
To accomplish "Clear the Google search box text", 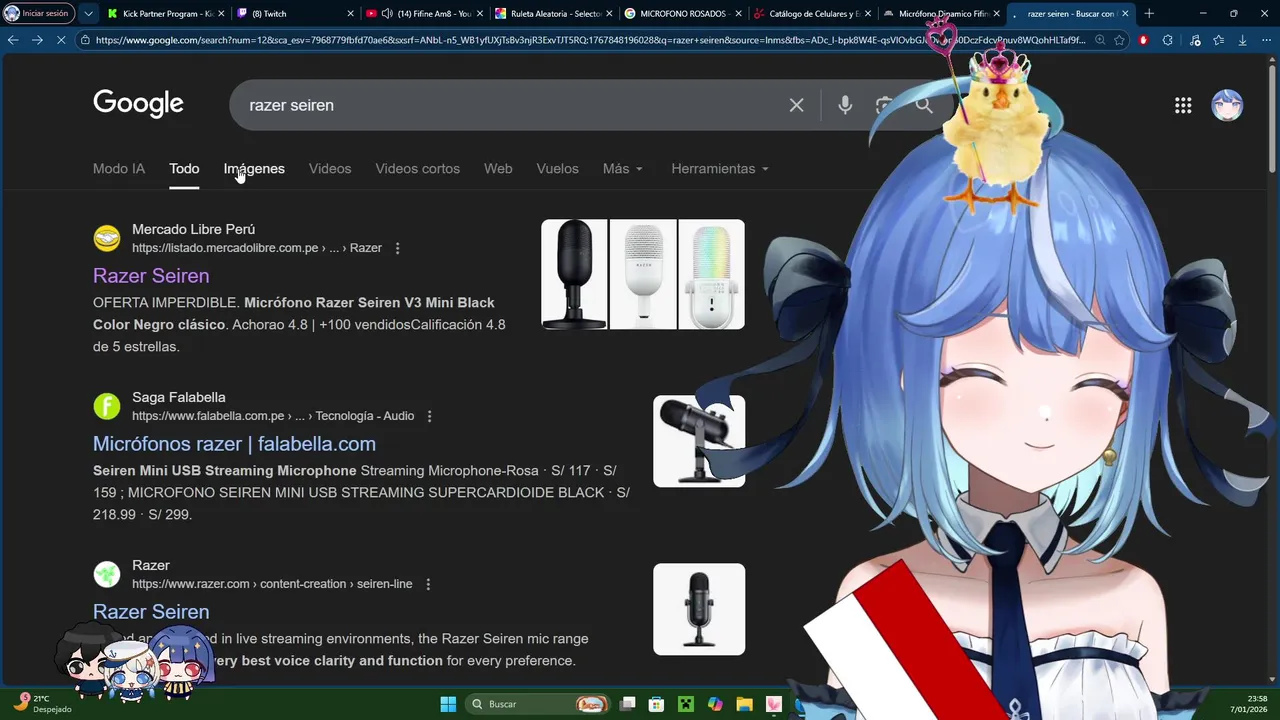I will [x=796, y=105].
